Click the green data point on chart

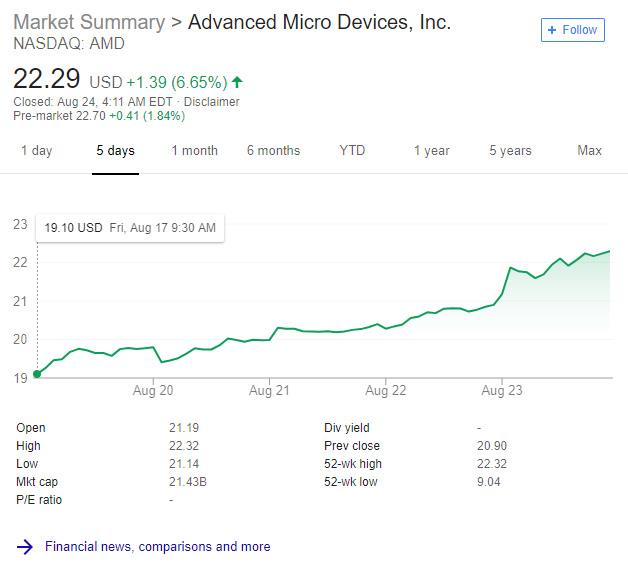tap(37, 375)
